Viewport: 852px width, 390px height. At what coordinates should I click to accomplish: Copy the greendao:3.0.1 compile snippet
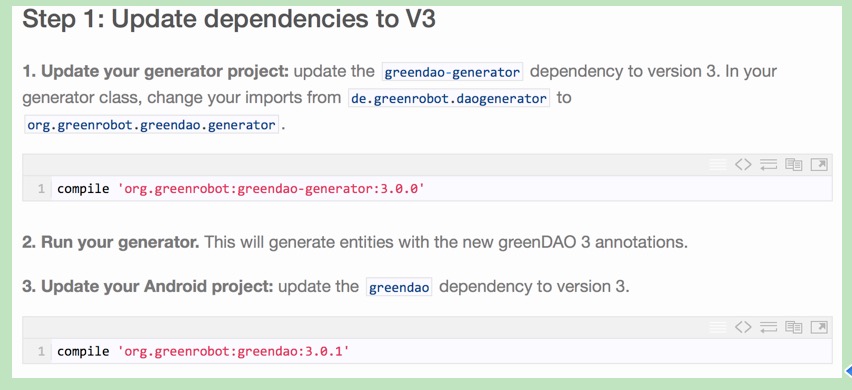tap(793, 327)
